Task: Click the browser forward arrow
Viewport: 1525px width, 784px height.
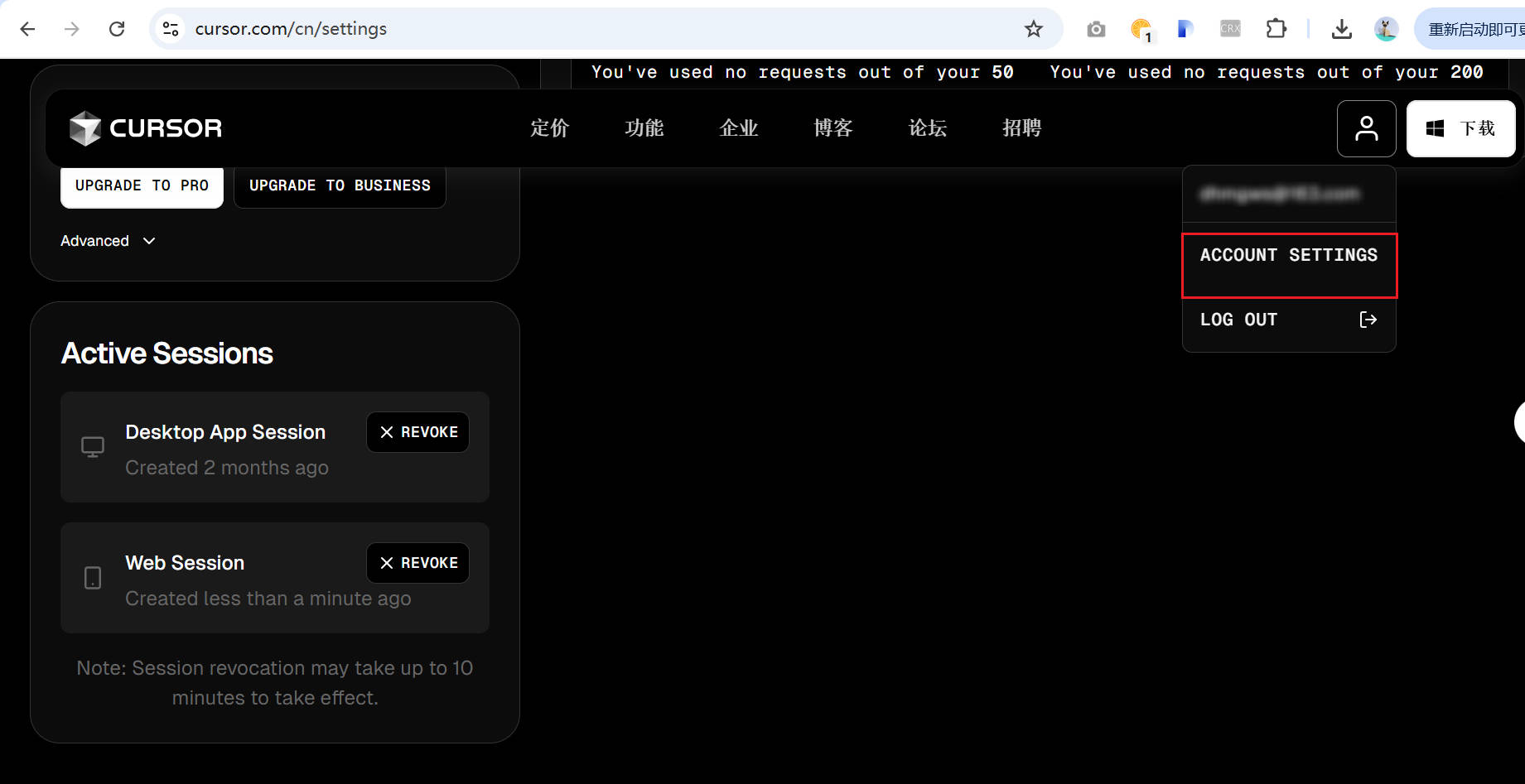Action: (x=72, y=29)
